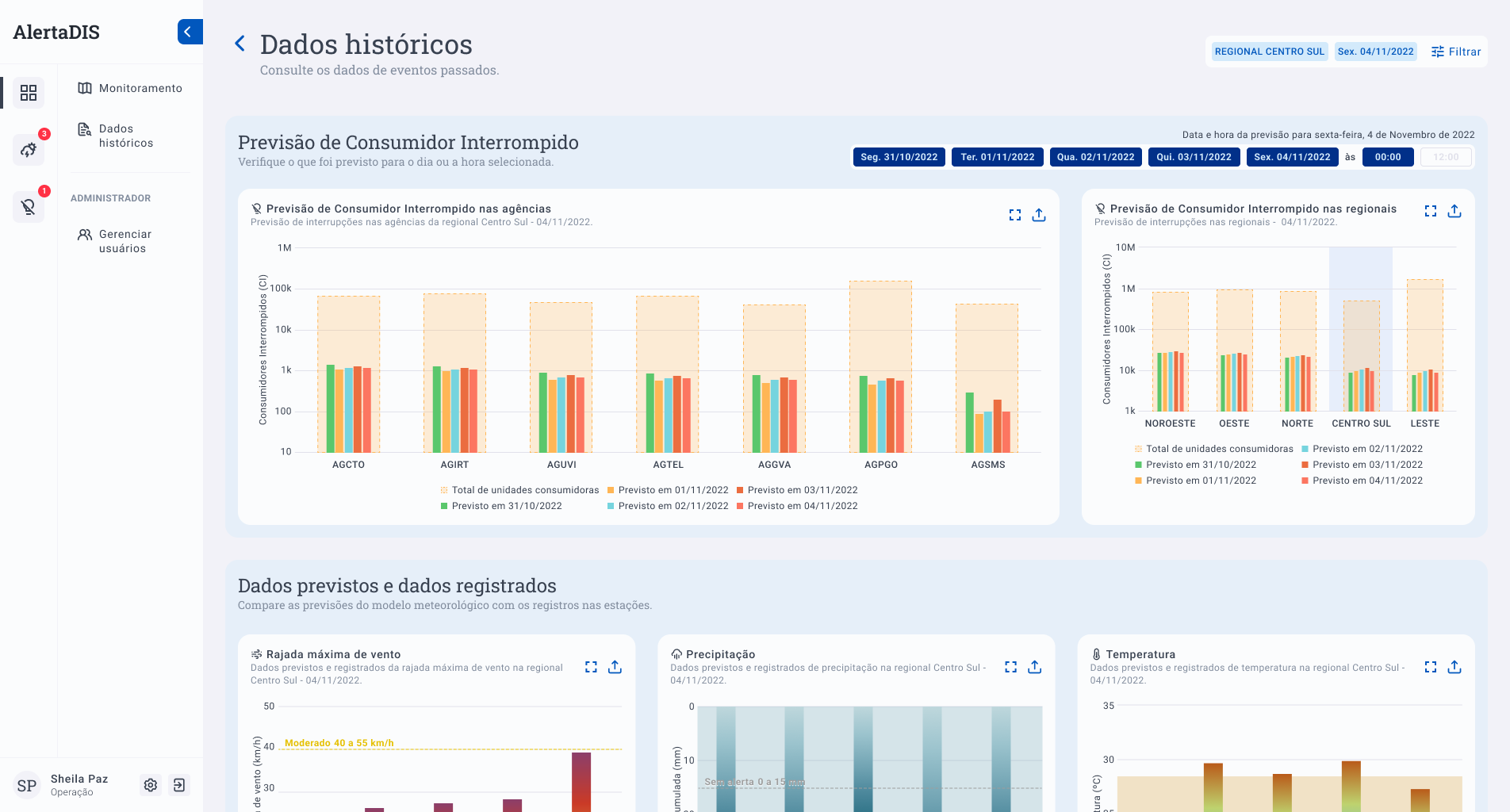This screenshot has width=1510, height=812.
Task: Expand the Rajada máxima de vento chart
Action: tap(591, 667)
